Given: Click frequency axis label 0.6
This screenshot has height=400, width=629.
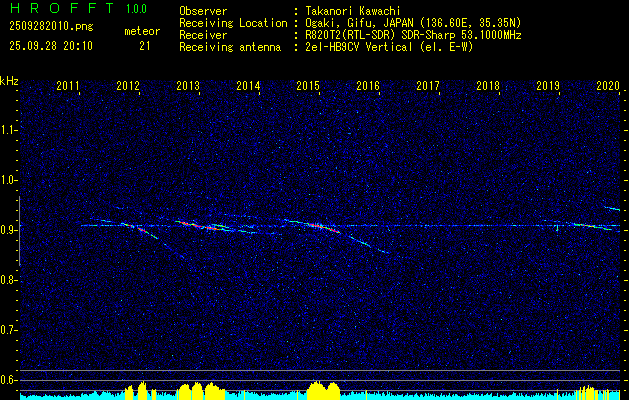Looking at the screenshot, I should tap(8, 380).
